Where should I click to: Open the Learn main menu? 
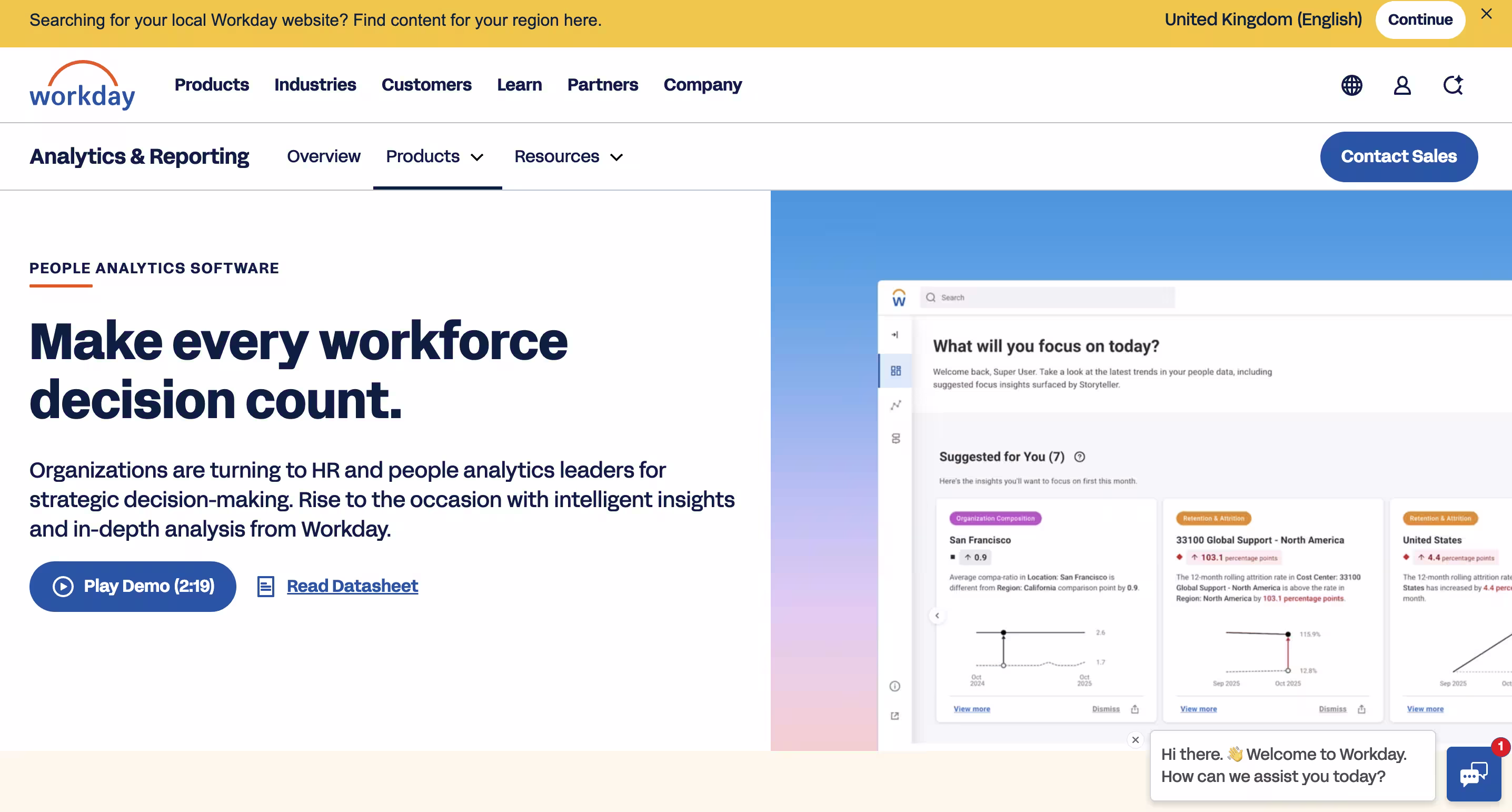(520, 85)
